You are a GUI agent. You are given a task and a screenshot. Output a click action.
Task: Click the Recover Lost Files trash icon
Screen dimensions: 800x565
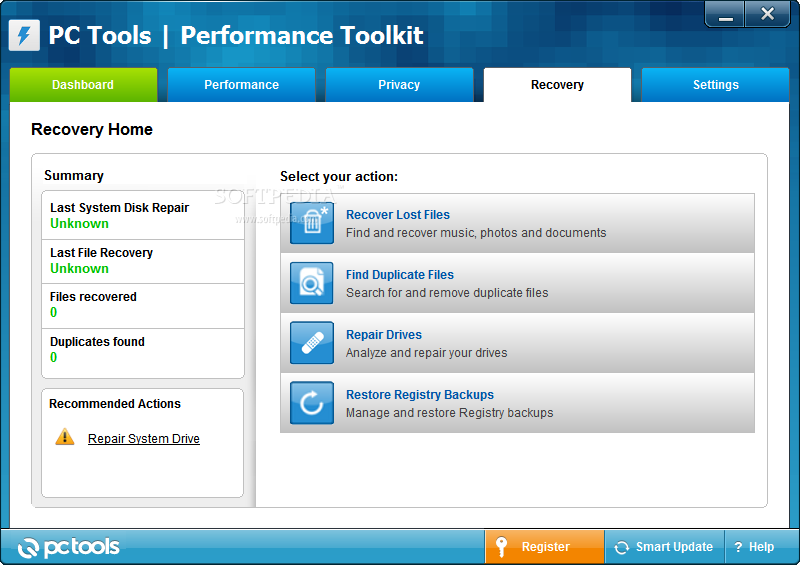(312, 223)
